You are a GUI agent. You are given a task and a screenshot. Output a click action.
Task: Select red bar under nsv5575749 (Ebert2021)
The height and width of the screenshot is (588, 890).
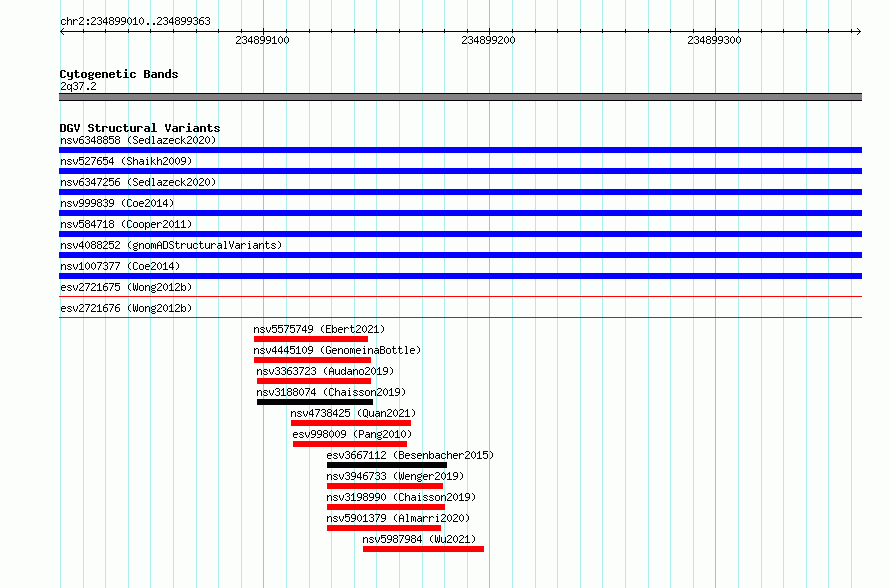click(311, 339)
